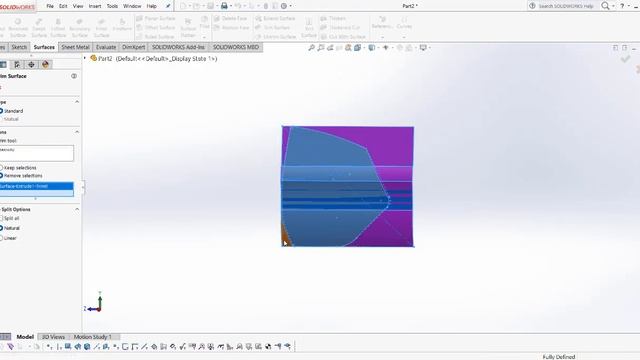Open the Motion Study 1 tab
Screen dimensions: 640x360
(93, 337)
